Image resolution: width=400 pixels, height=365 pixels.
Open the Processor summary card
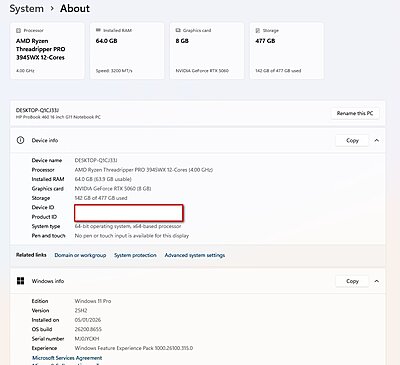(x=47, y=51)
